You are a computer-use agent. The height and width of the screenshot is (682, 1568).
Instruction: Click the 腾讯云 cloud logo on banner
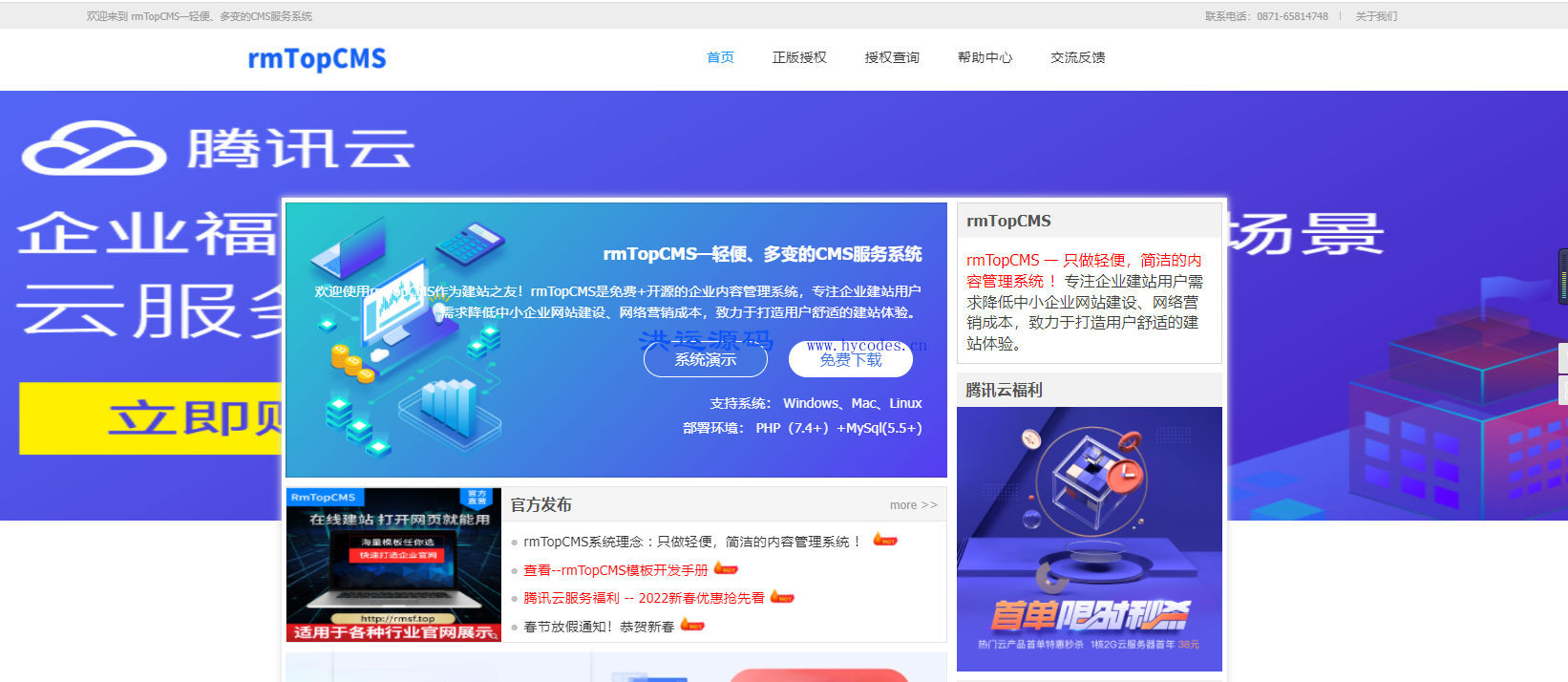point(218,148)
